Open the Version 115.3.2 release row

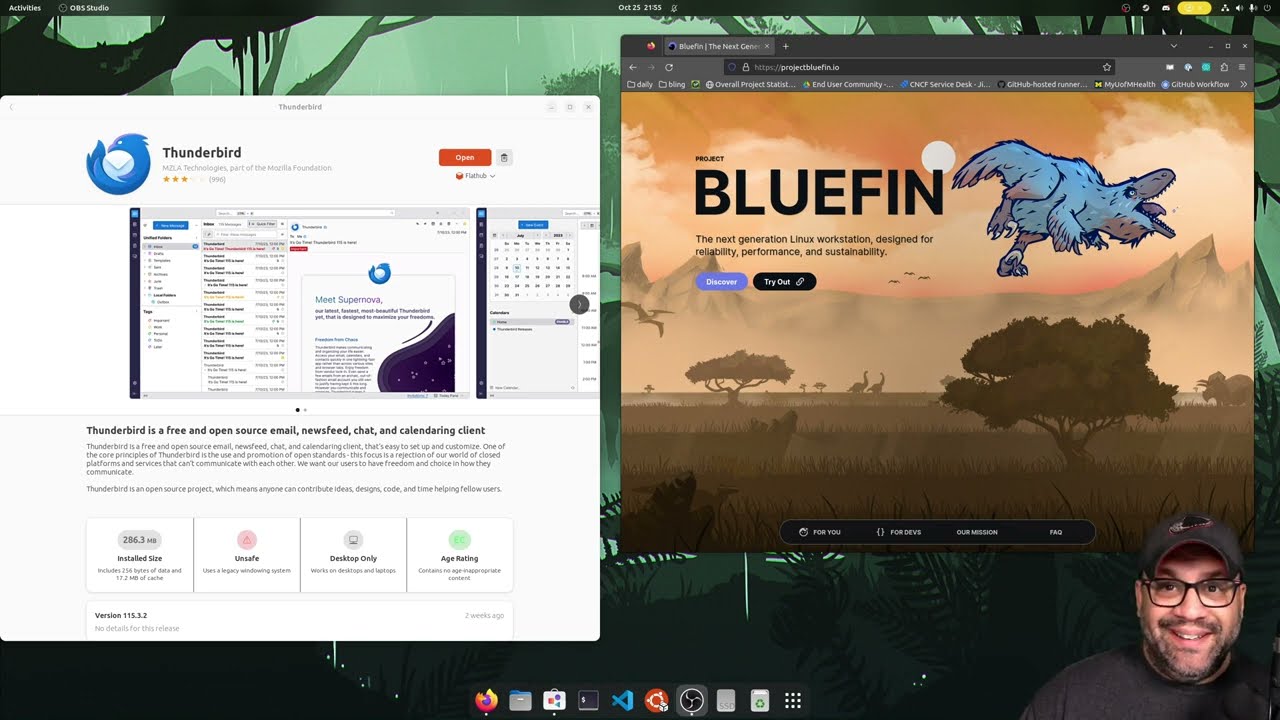point(300,621)
